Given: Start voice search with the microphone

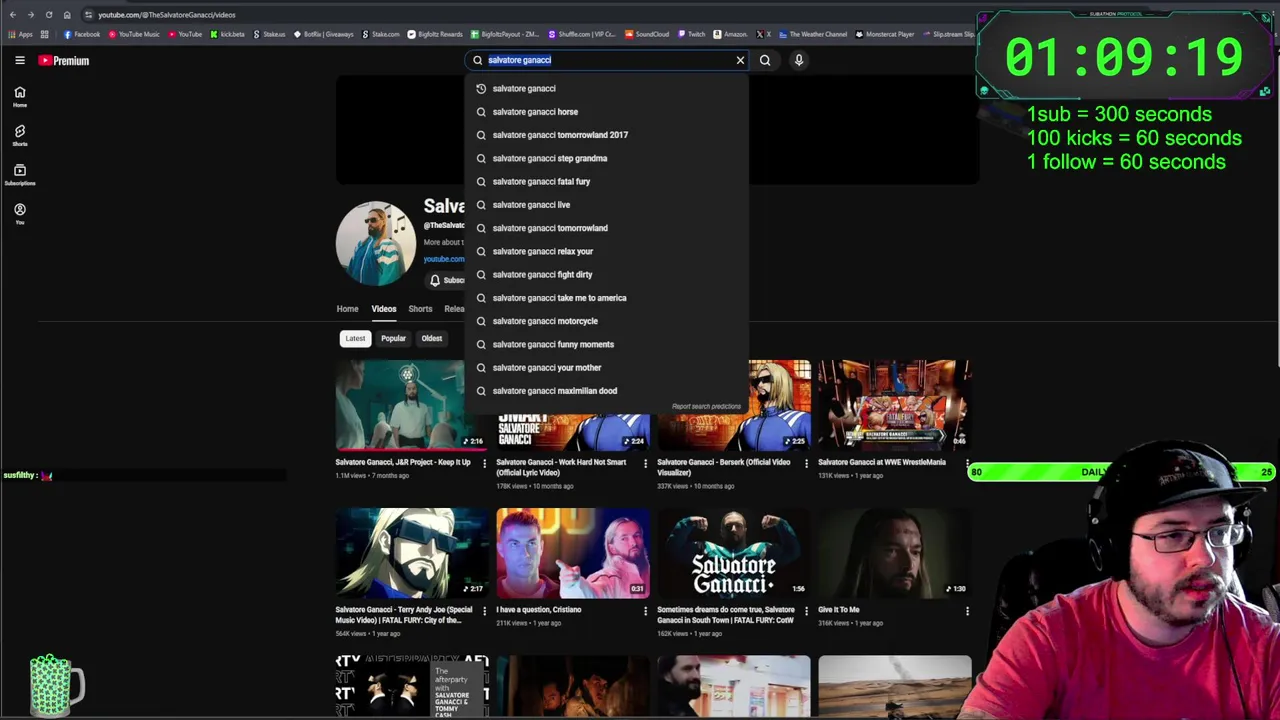Looking at the screenshot, I should click(x=799, y=60).
